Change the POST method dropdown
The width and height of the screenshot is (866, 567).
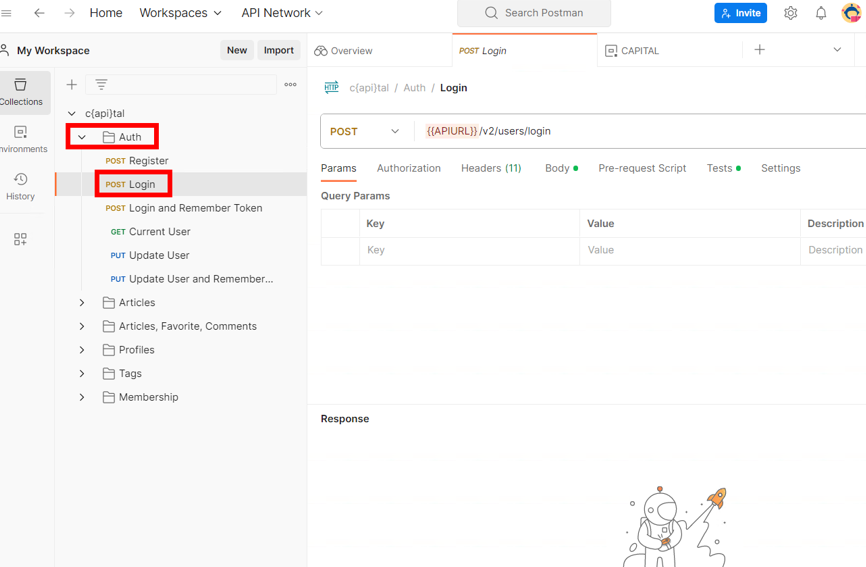click(x=365, y=131)
